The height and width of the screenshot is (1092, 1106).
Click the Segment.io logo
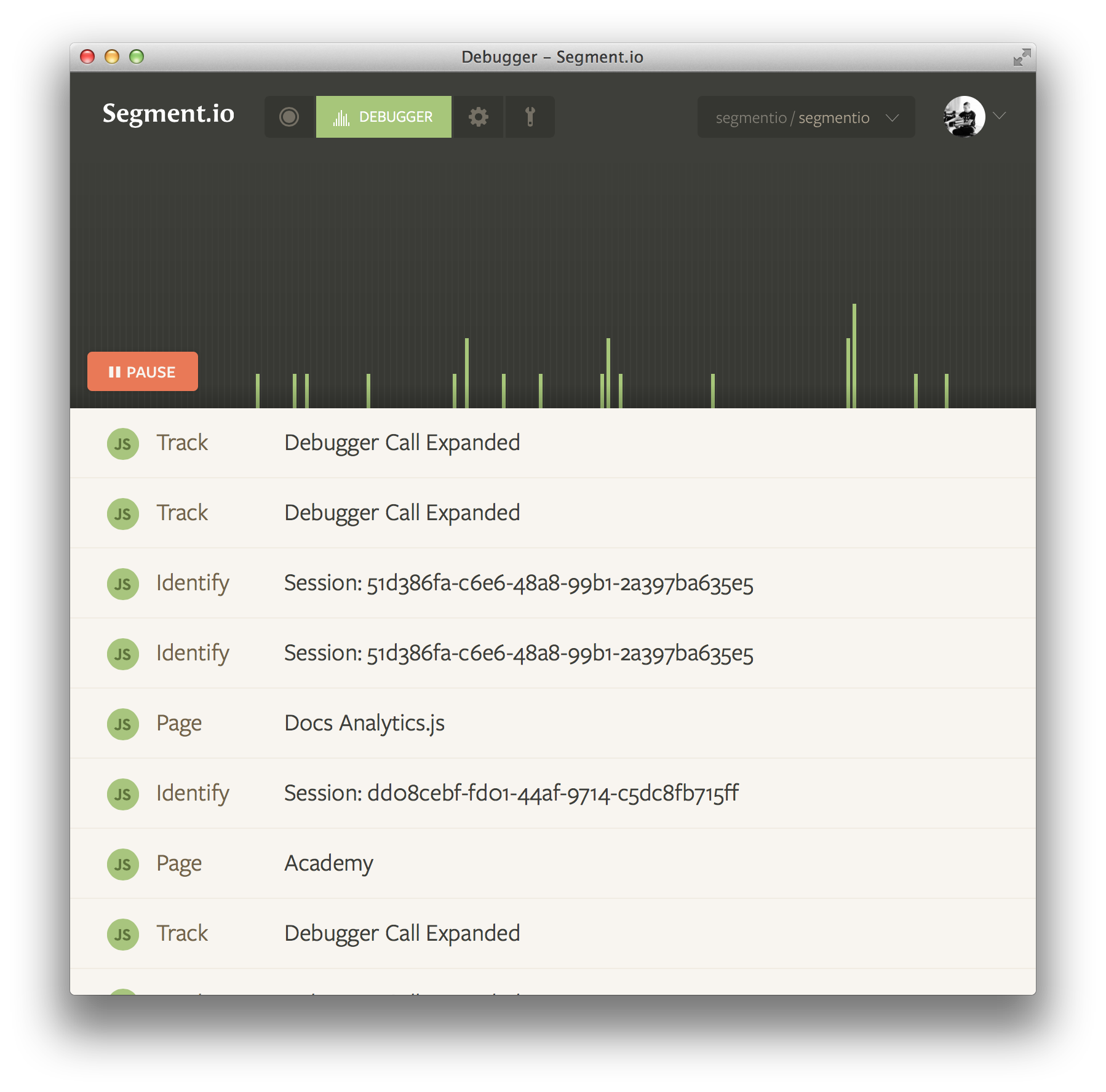[x=168, y=114]
